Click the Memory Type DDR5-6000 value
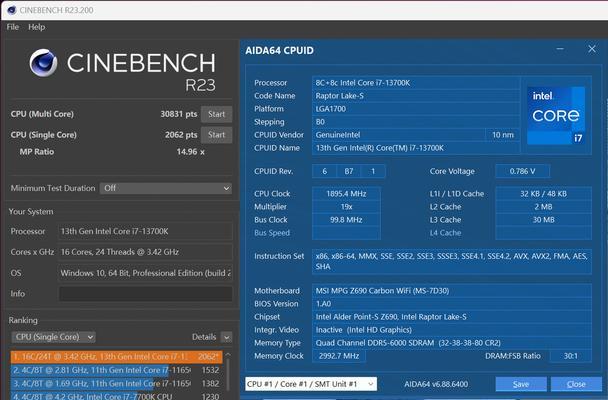This screenshot has width=608, height=400. (452, 343)
